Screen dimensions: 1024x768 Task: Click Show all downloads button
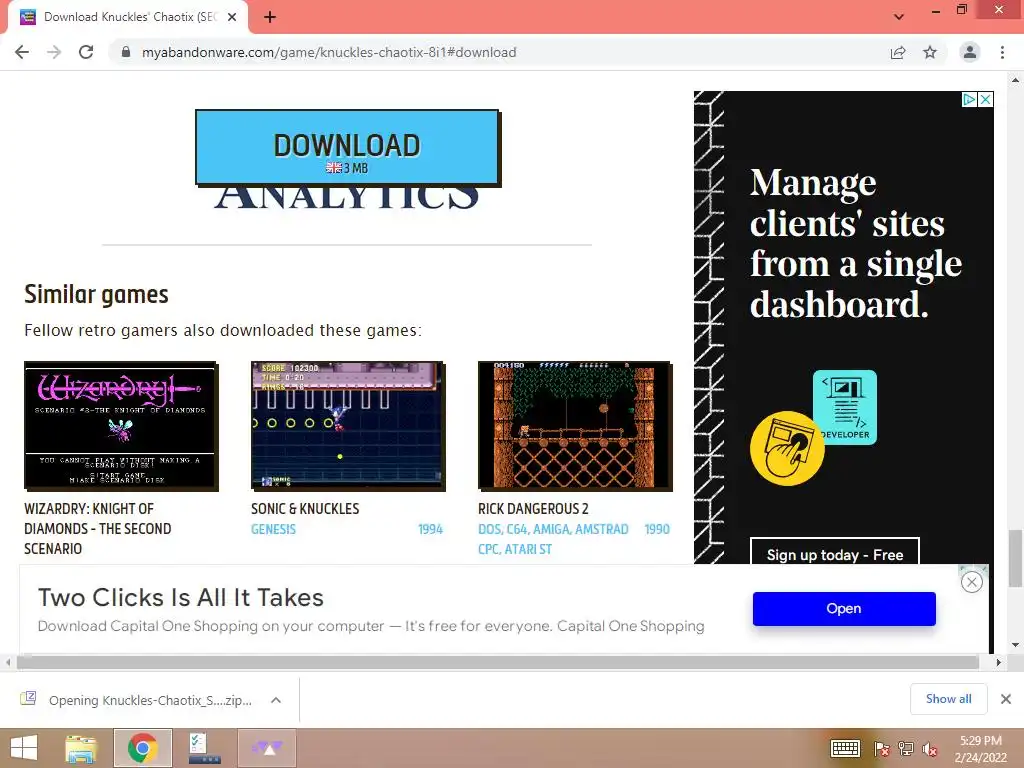948,699
